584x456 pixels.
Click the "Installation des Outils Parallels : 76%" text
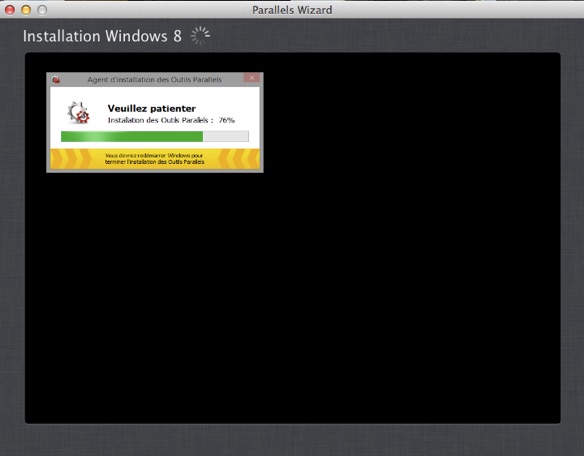pos(171,120)
